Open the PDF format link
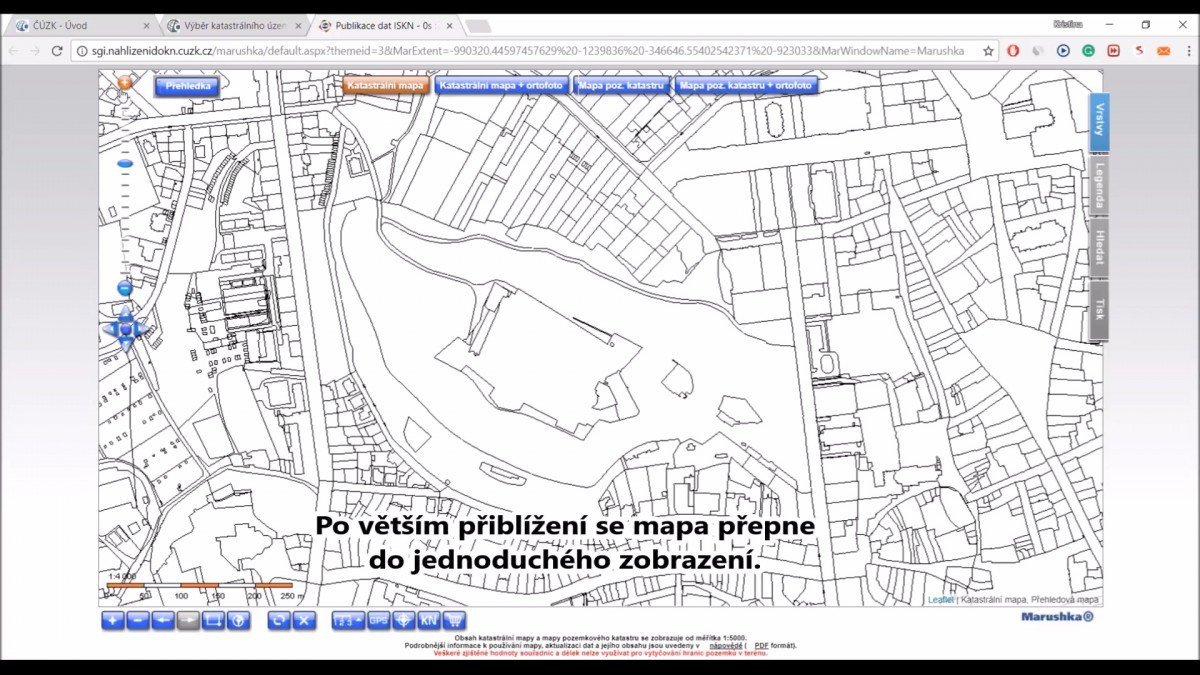 point(762,646)
